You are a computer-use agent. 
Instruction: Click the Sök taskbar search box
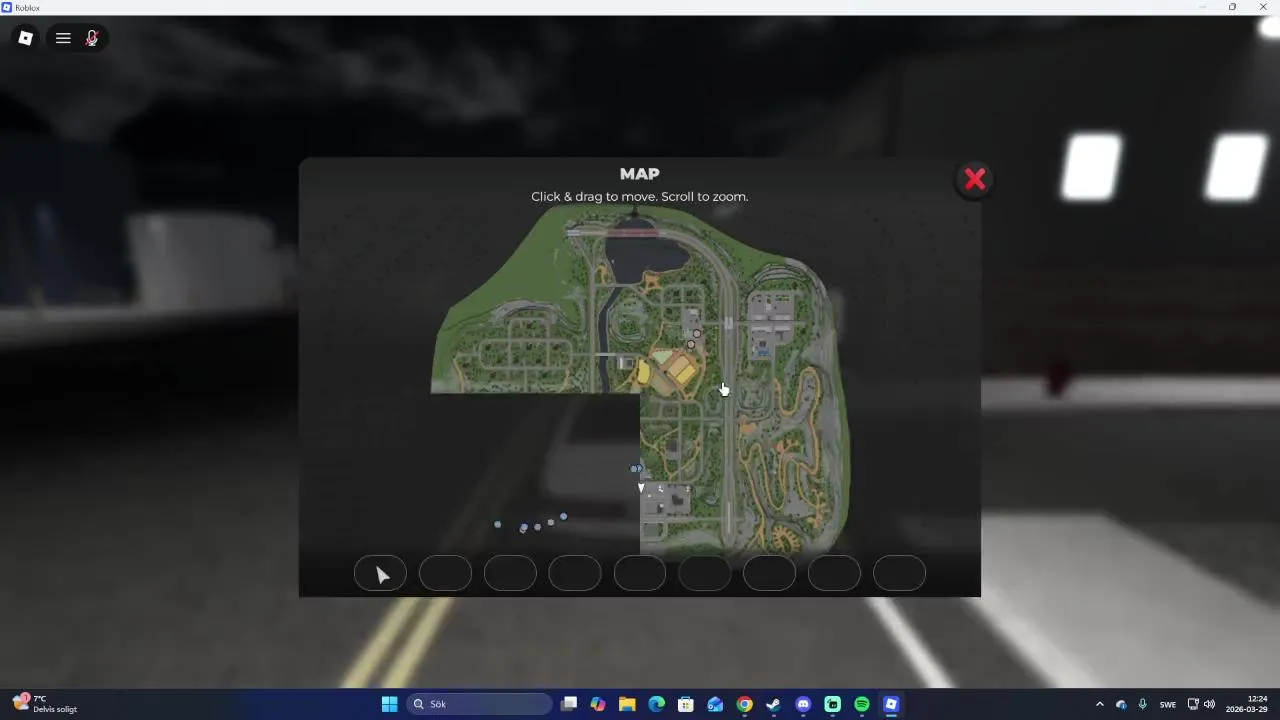480,704
